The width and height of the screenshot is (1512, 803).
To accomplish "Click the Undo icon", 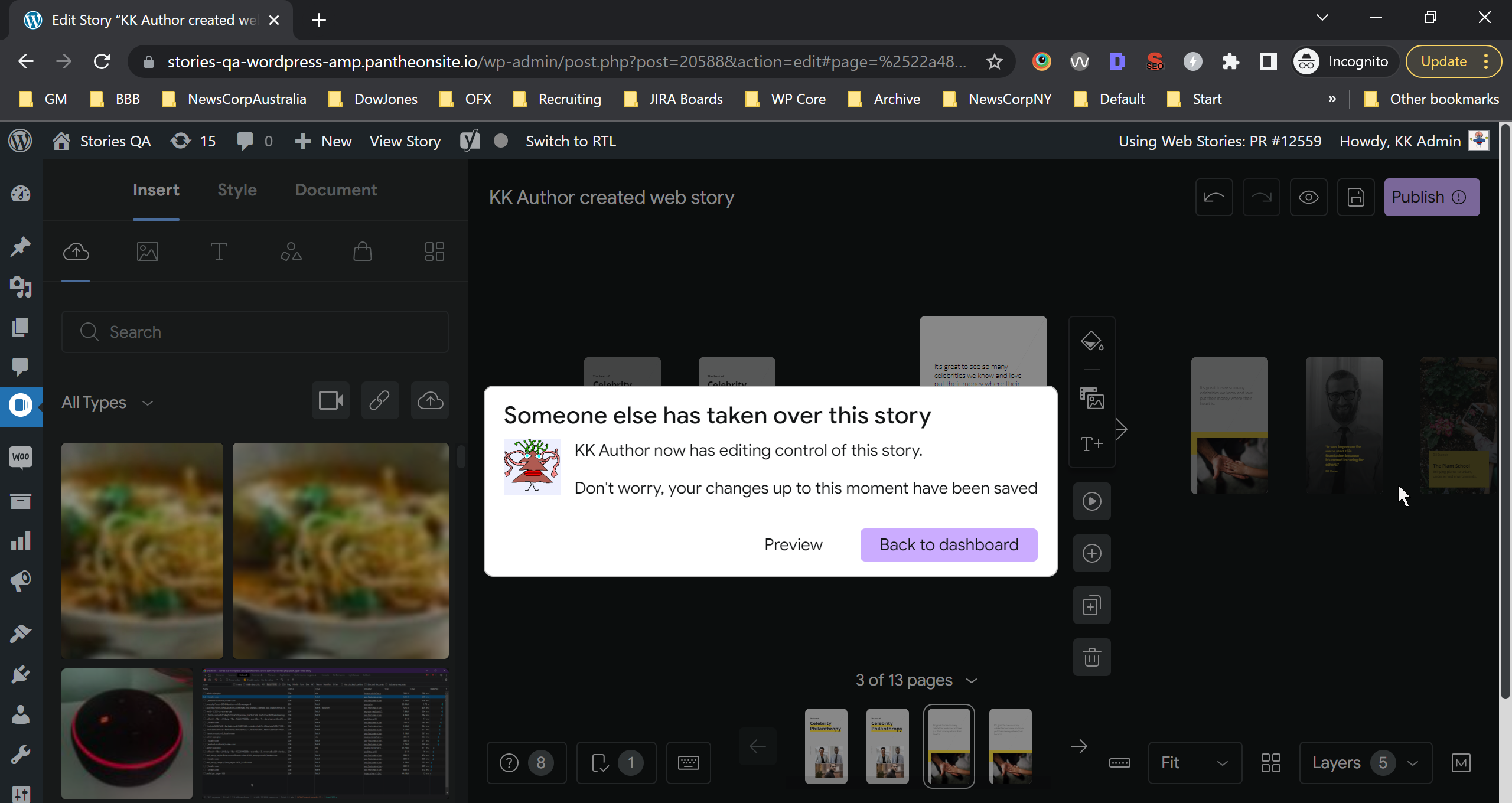I will [1214, 197].
